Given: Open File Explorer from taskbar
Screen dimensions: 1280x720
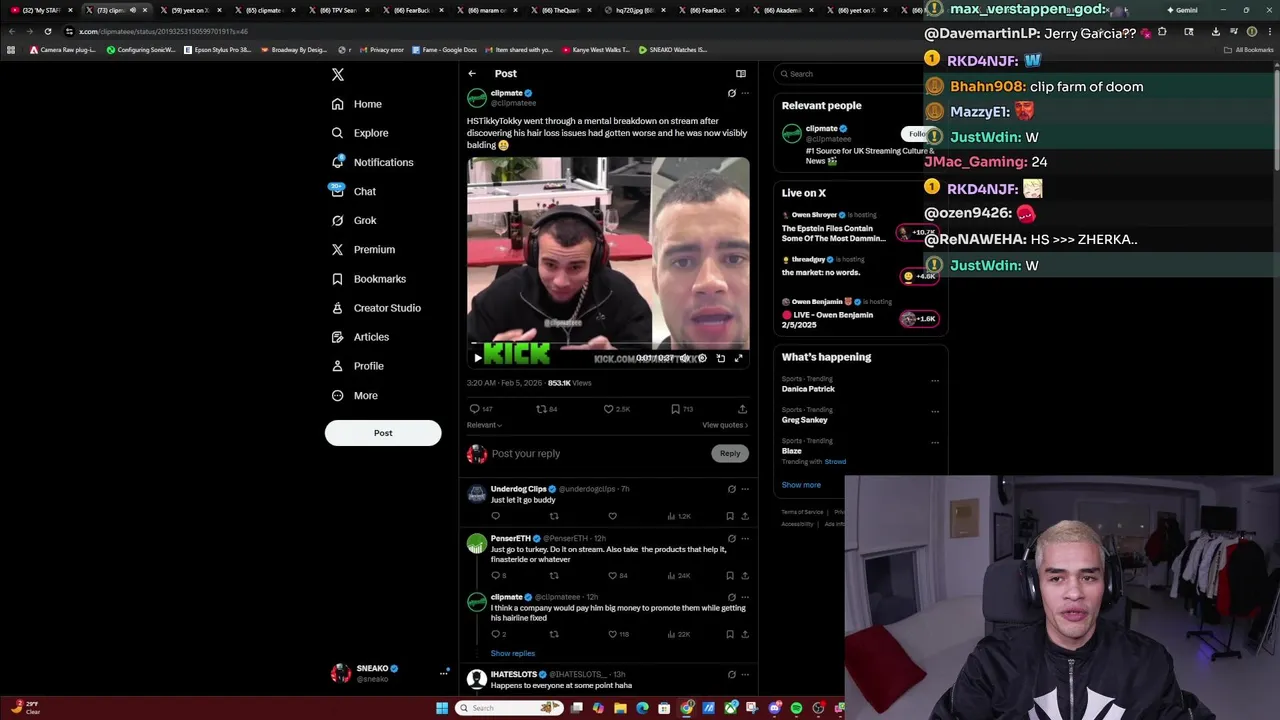Looking at the screenshot, I should pyautogui.click(x=620, y=708).
